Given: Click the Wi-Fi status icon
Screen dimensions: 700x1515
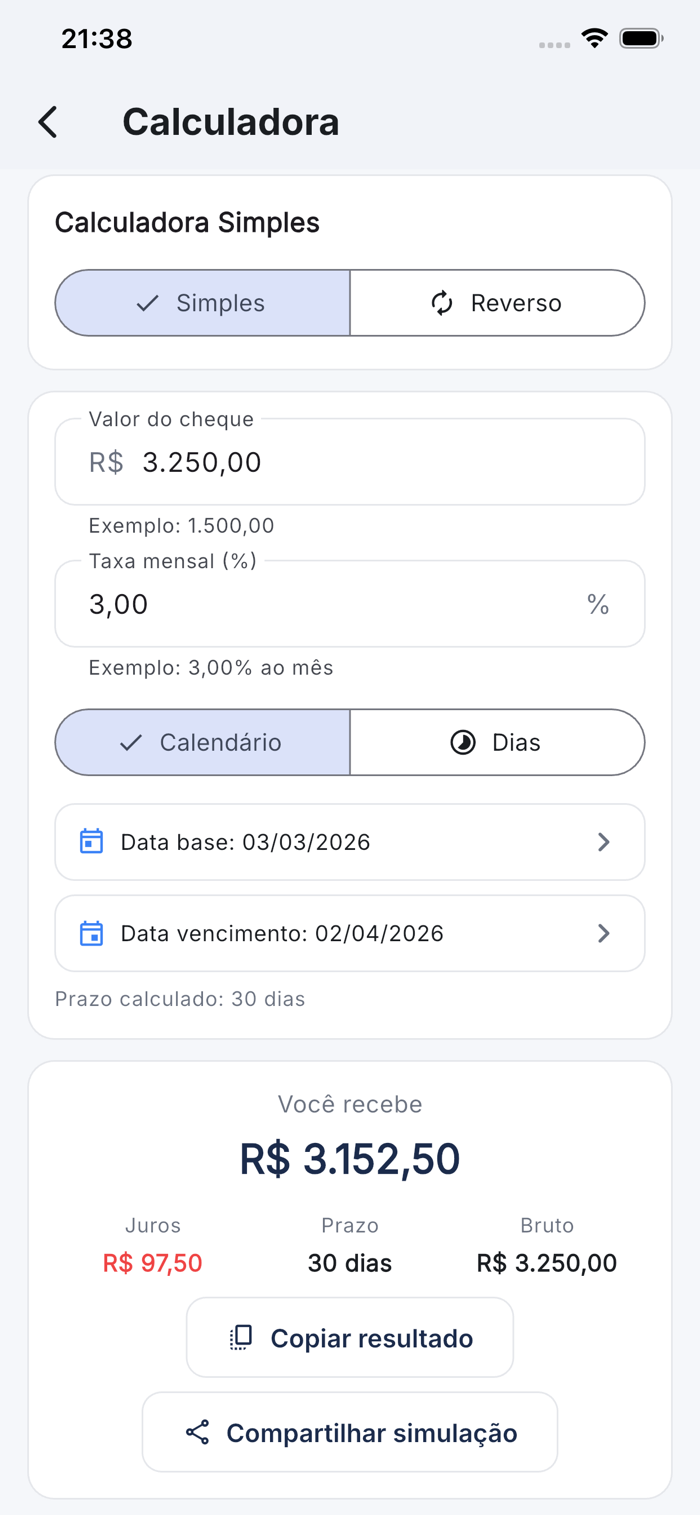Looking at the screenshot, I should (595, 39).
